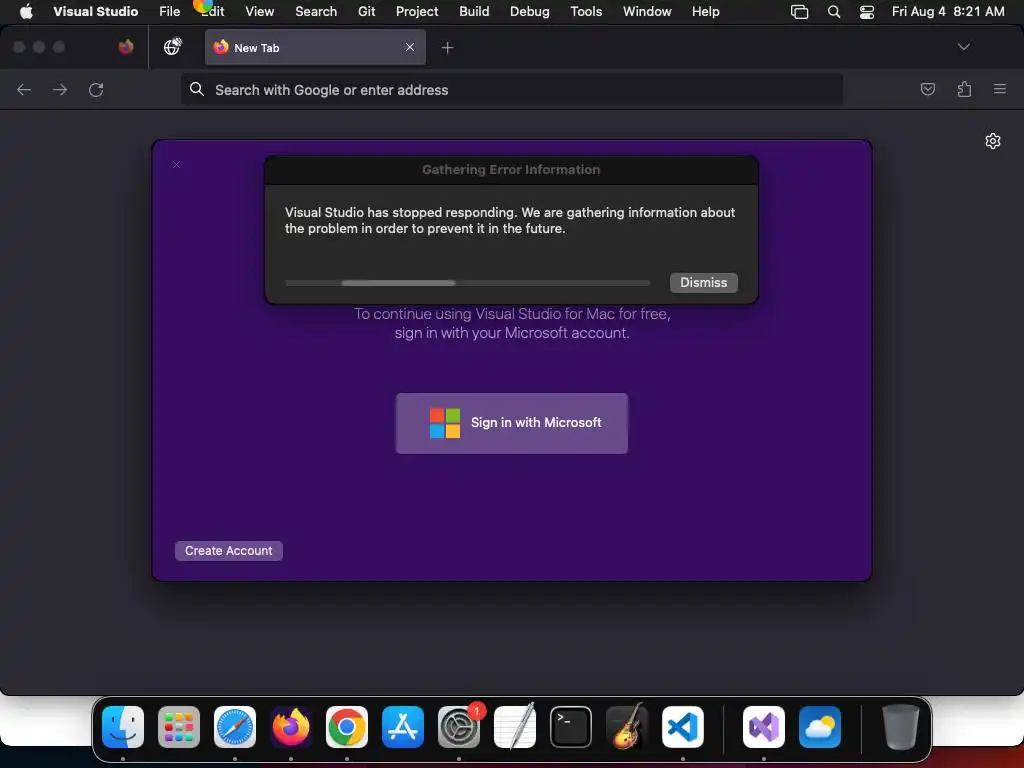This screenshot has width=1024, height=768.
Task: Reload the current page
Action: (96, 89)
